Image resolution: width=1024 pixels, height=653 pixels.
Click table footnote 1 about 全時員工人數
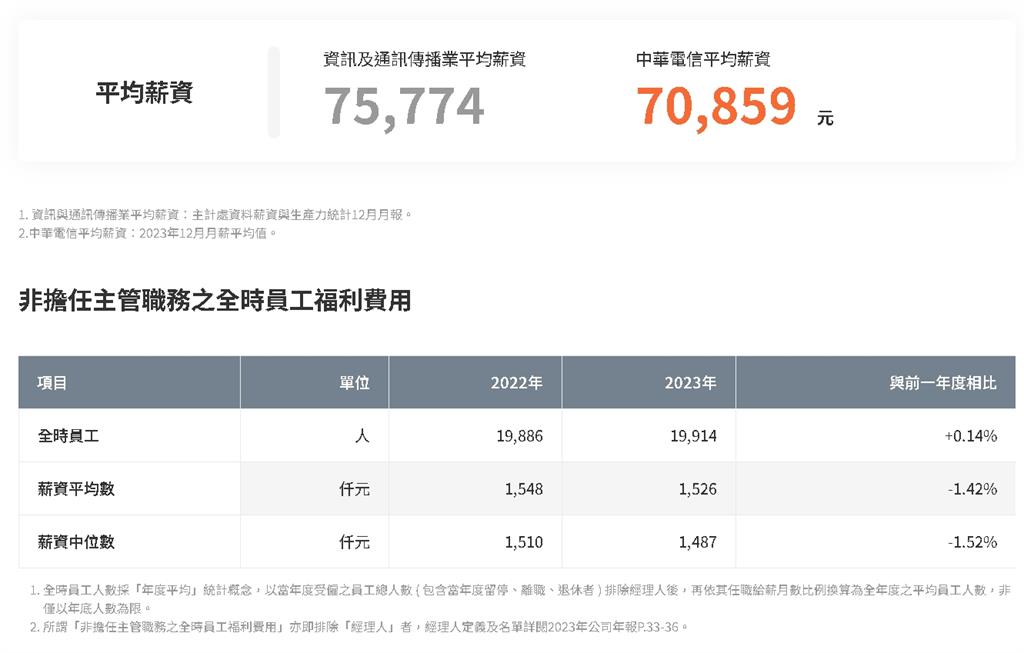(x=520, y=599)
